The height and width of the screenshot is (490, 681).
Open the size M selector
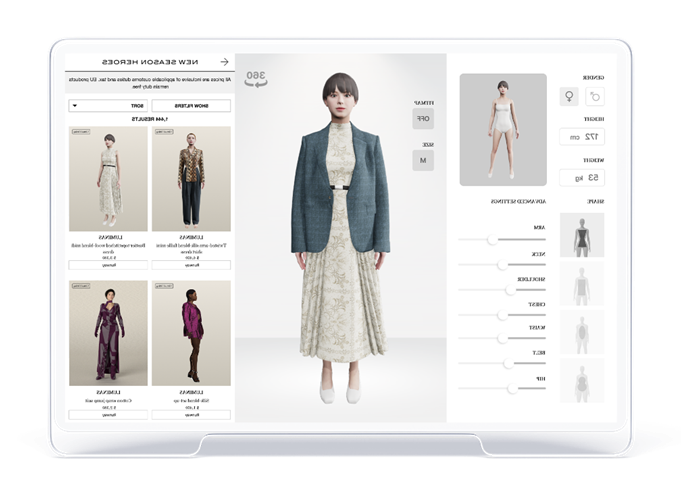coord(423,160)
